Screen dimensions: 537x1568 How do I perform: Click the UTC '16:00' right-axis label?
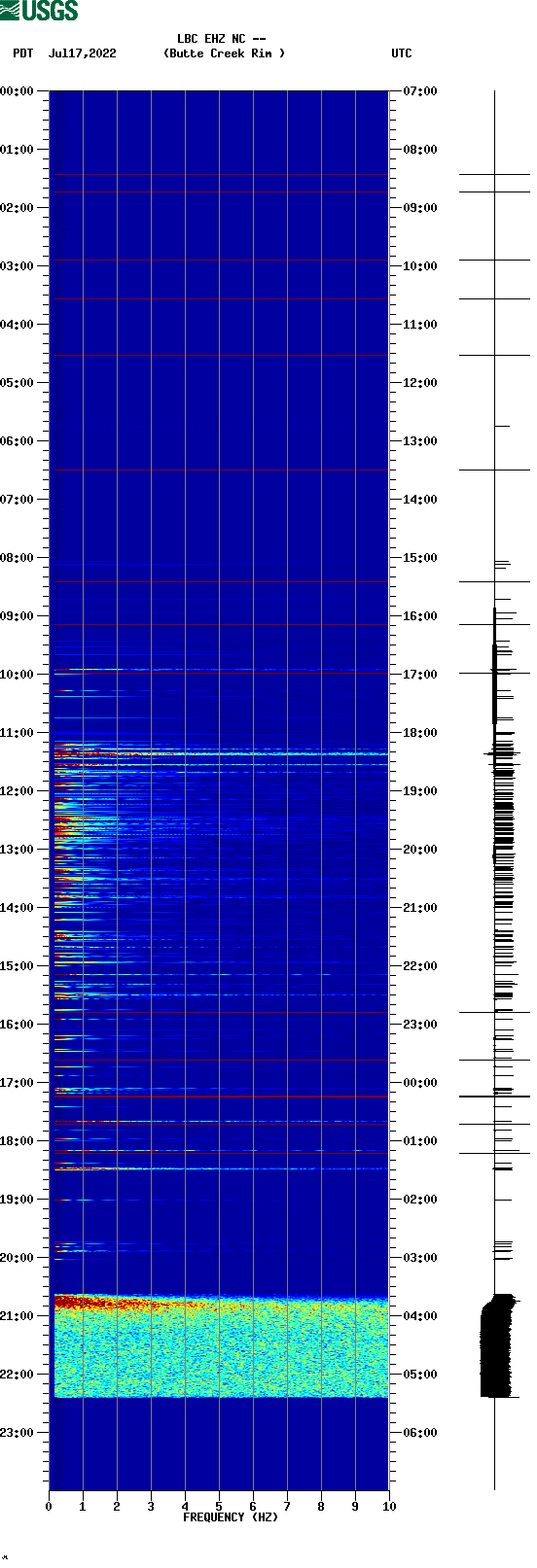click(x=420, y=616)
